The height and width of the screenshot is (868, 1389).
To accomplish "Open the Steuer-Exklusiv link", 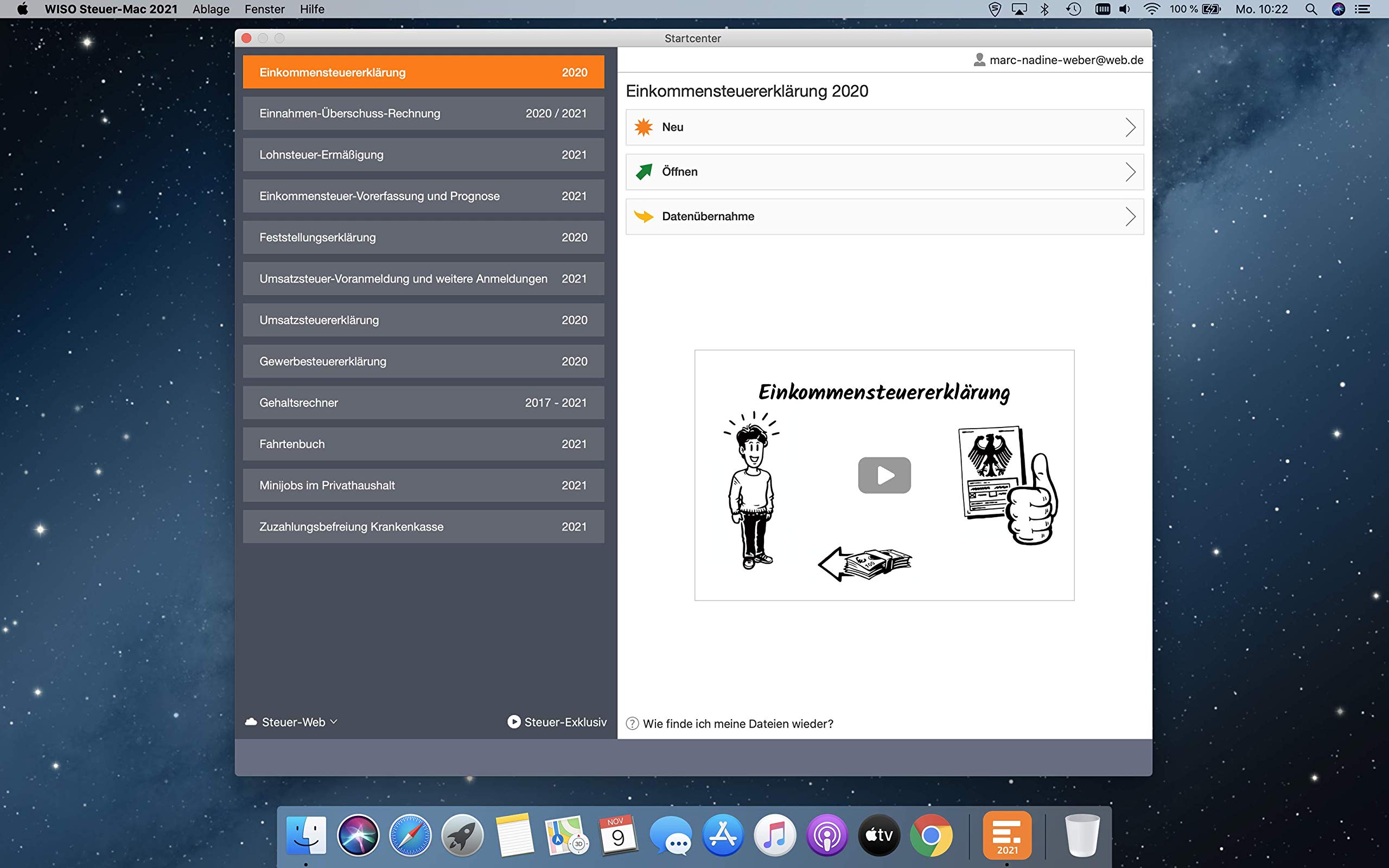I will coord(557,722).
